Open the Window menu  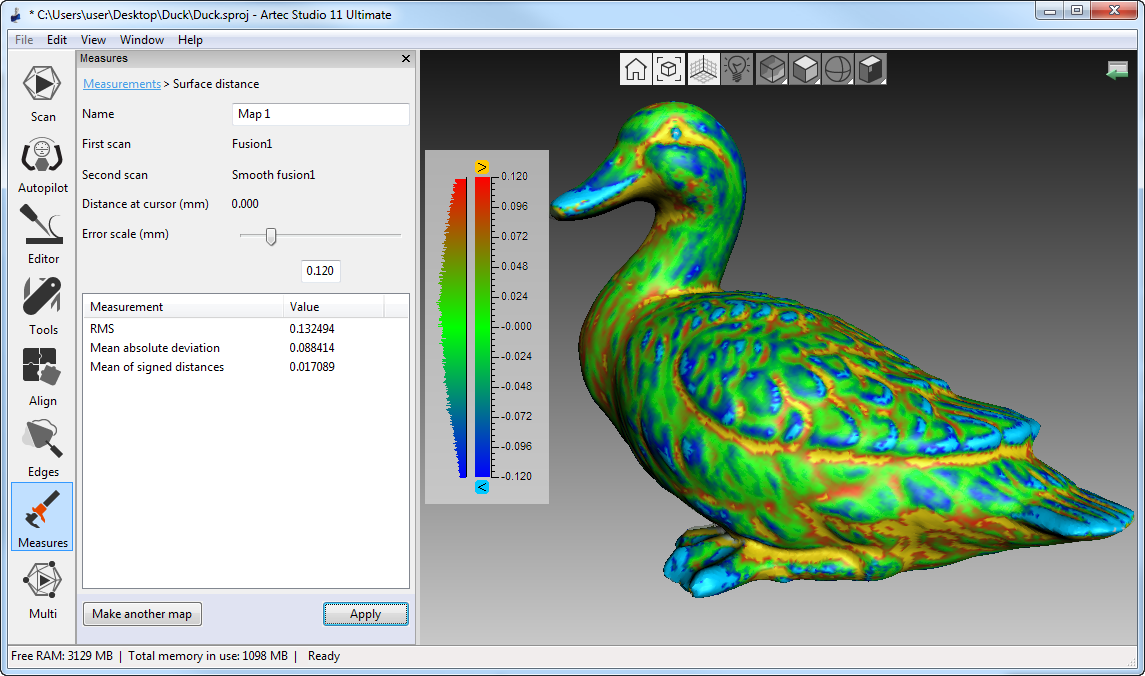[142, 40]
